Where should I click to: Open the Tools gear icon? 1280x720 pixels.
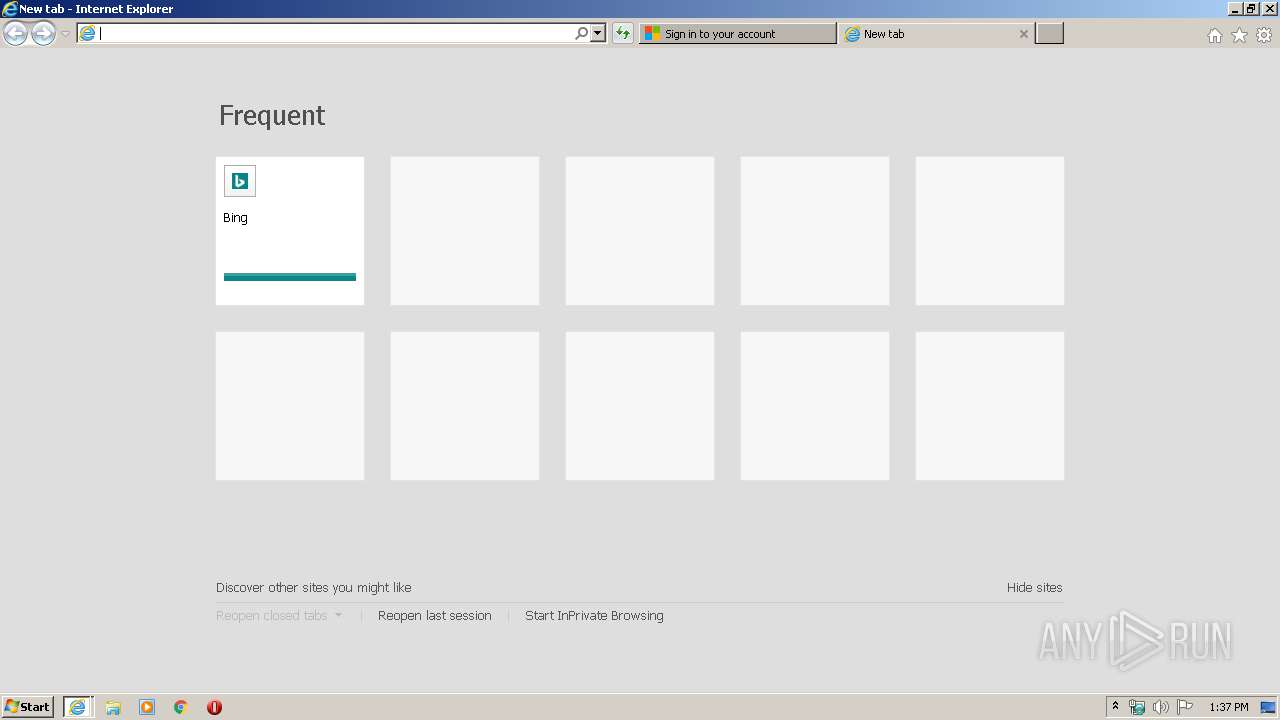pos(1264,35)
